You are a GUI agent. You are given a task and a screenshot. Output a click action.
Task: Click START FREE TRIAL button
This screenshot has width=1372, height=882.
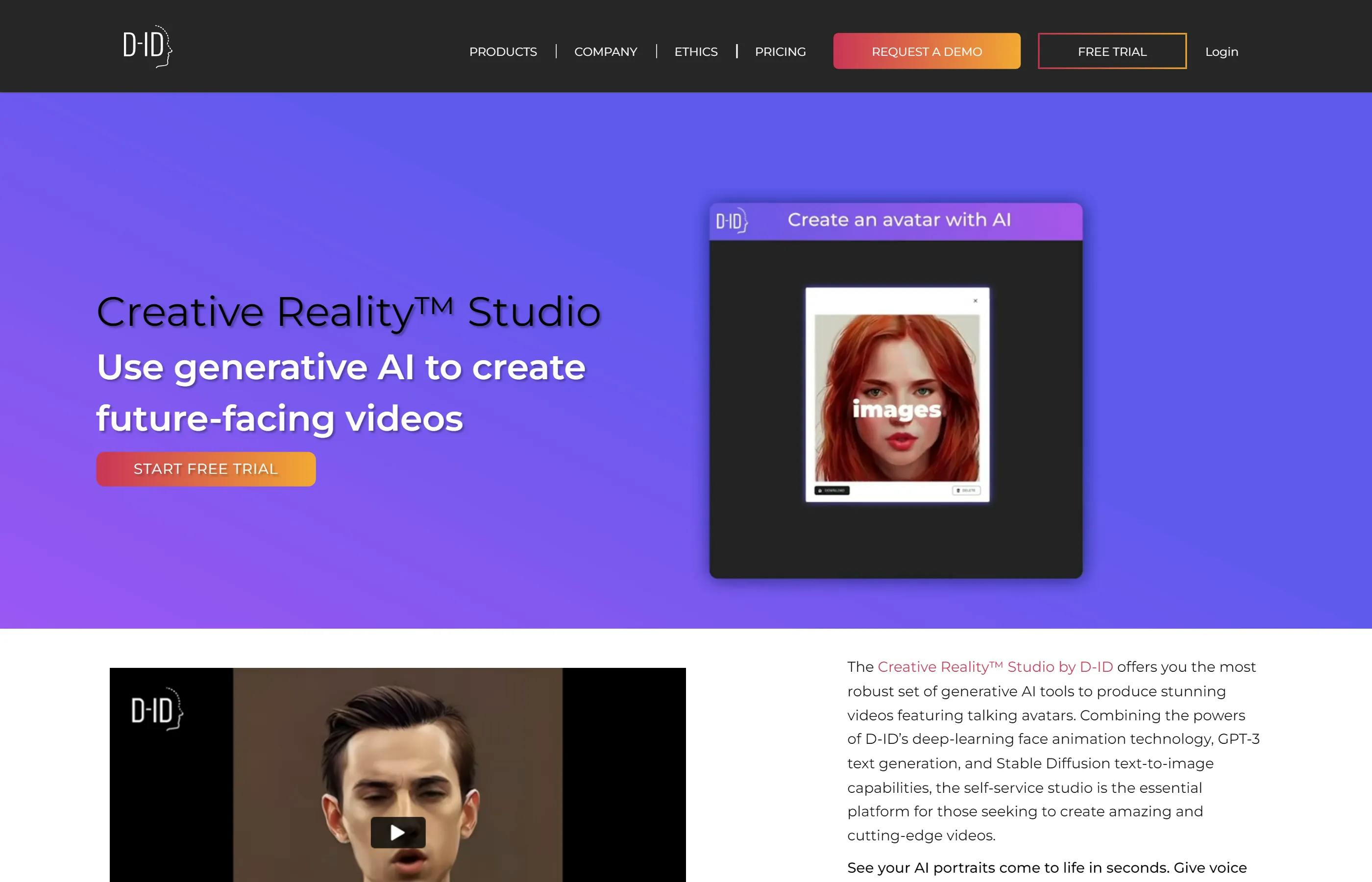click(206, 469)
